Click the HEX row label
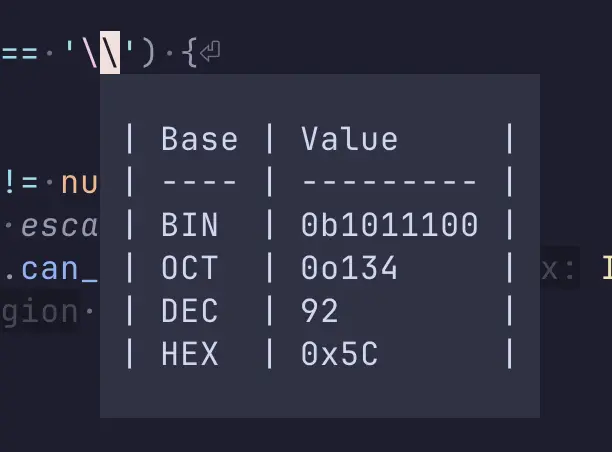The width and height of the screenshot is (612, 452). click(190, 354)
